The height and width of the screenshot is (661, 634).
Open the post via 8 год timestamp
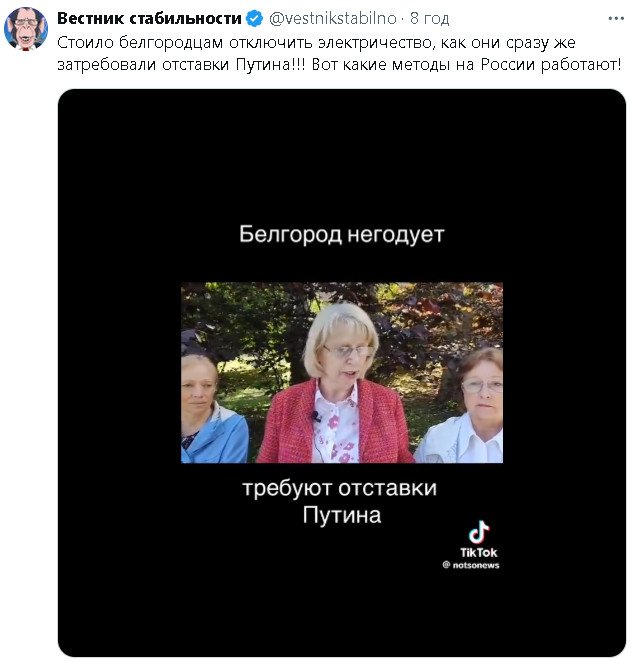click(x=430, y=19)
